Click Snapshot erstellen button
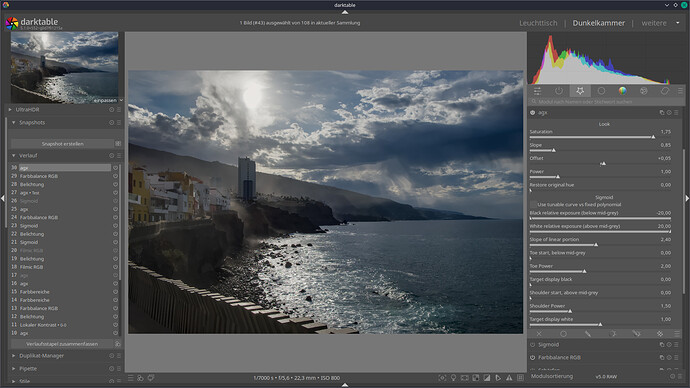 tap(62, 144)
